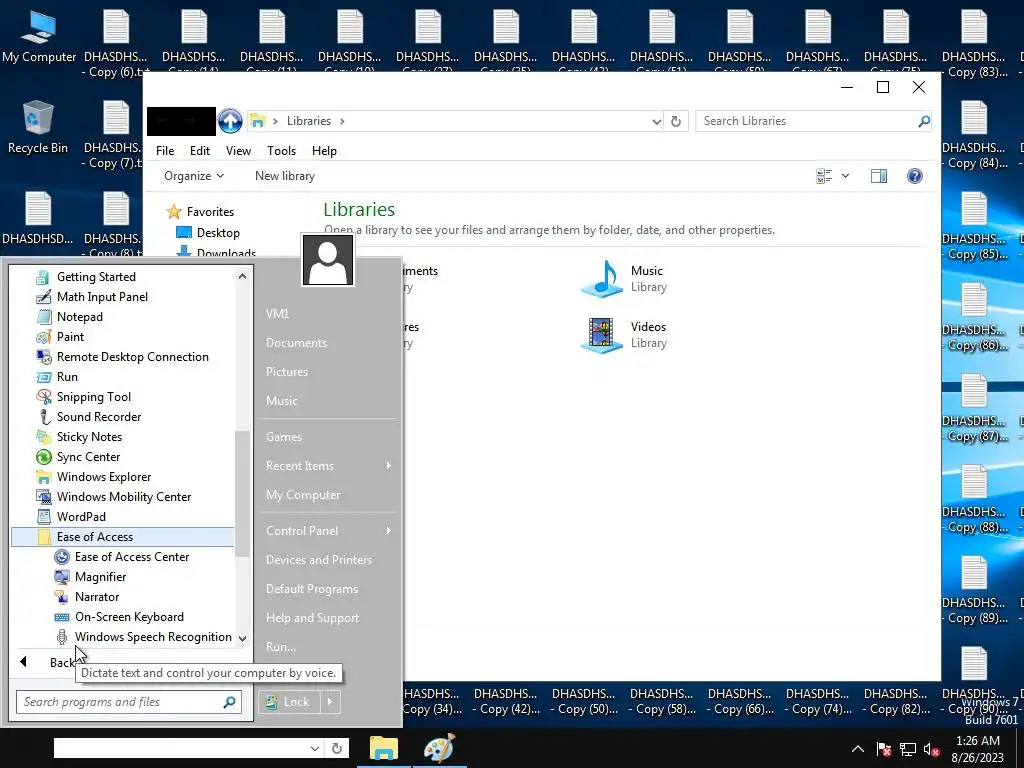
Task: Toggle the preview pane in Explorer
Action: tap(879, 176)
